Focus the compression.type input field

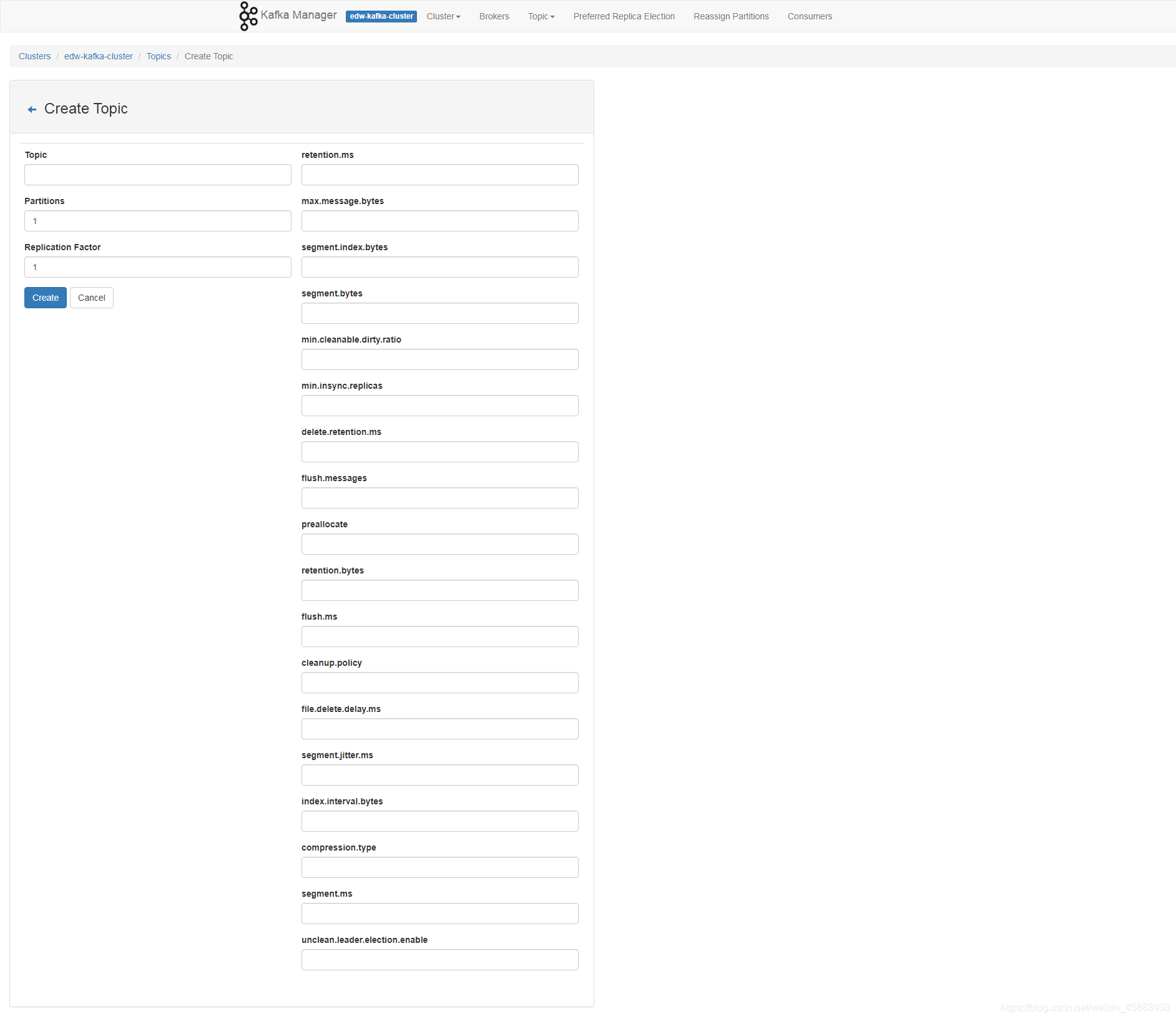click(x=440, y=867)
